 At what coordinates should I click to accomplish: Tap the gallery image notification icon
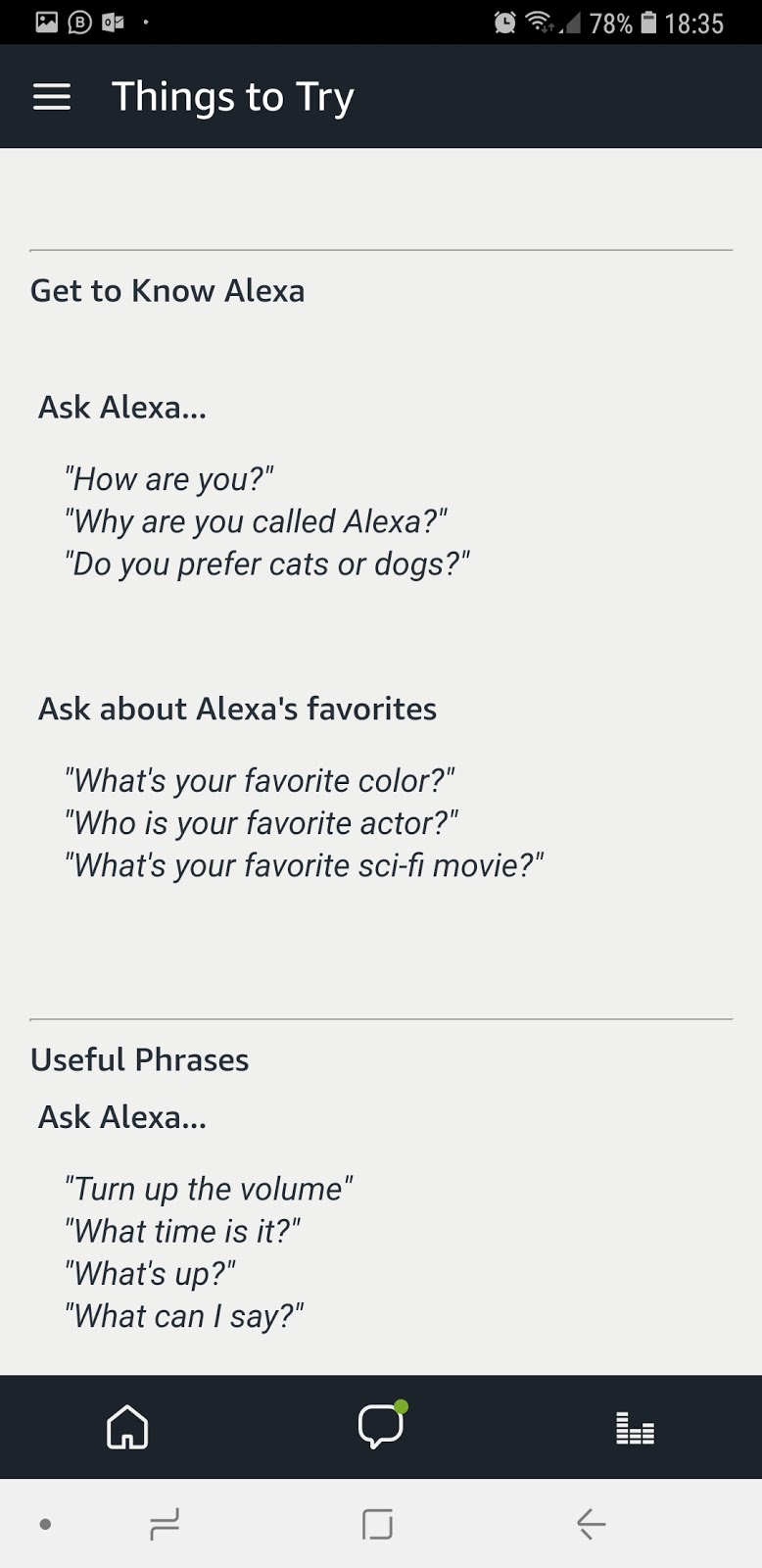(46, 23)
